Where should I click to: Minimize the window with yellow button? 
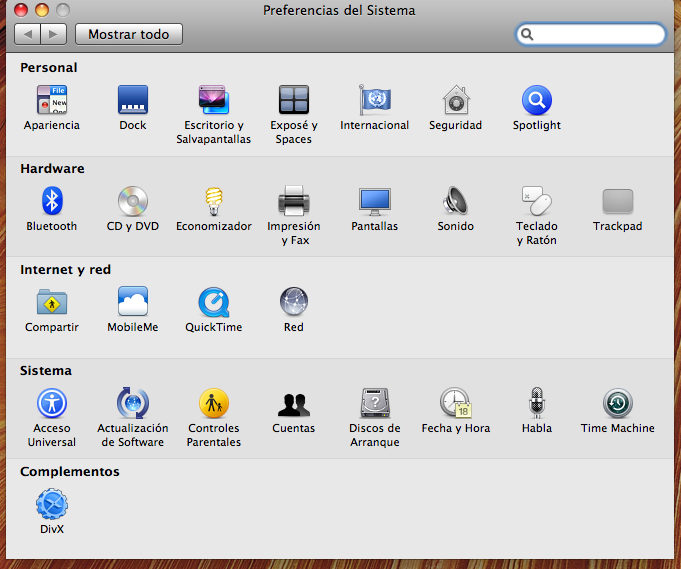click(42, 10)
